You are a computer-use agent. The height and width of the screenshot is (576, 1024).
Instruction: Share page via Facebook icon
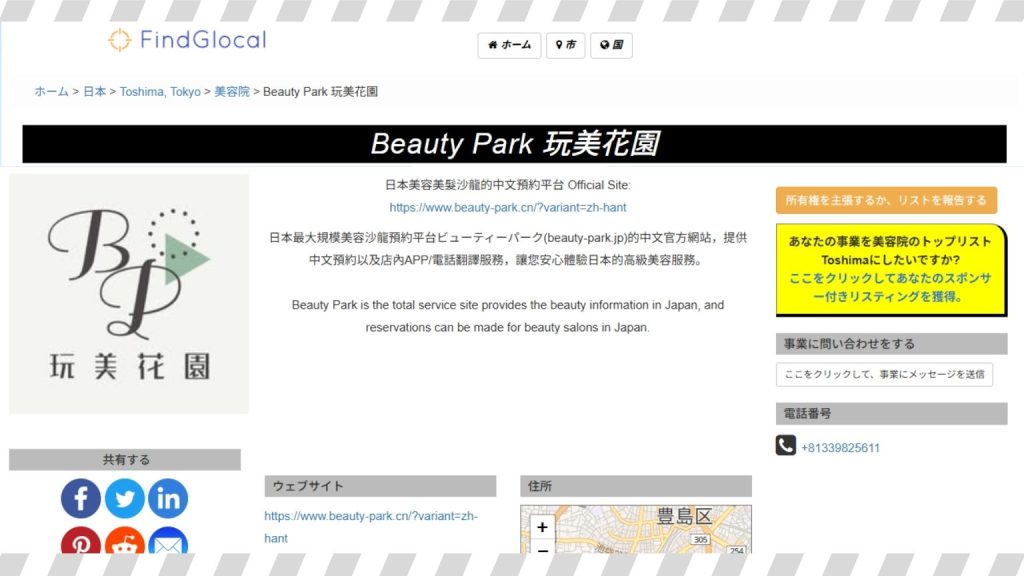point(81,498)
